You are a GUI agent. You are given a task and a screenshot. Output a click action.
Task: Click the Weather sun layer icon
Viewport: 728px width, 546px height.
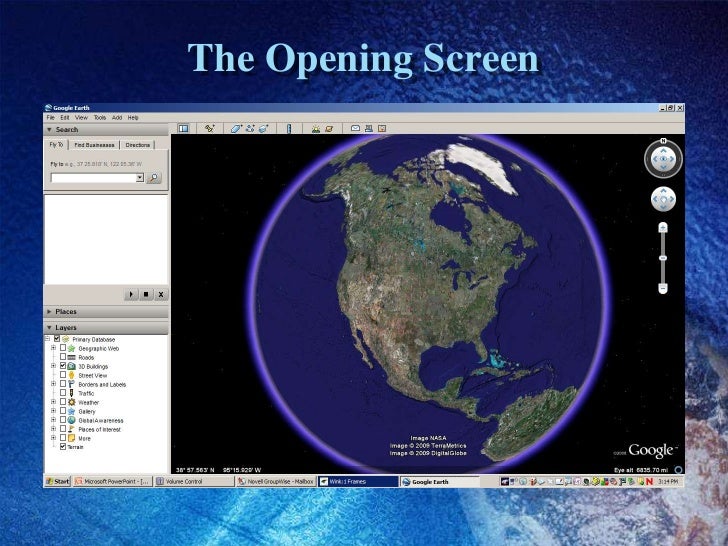pyautogui.click(x=72, y=402)
